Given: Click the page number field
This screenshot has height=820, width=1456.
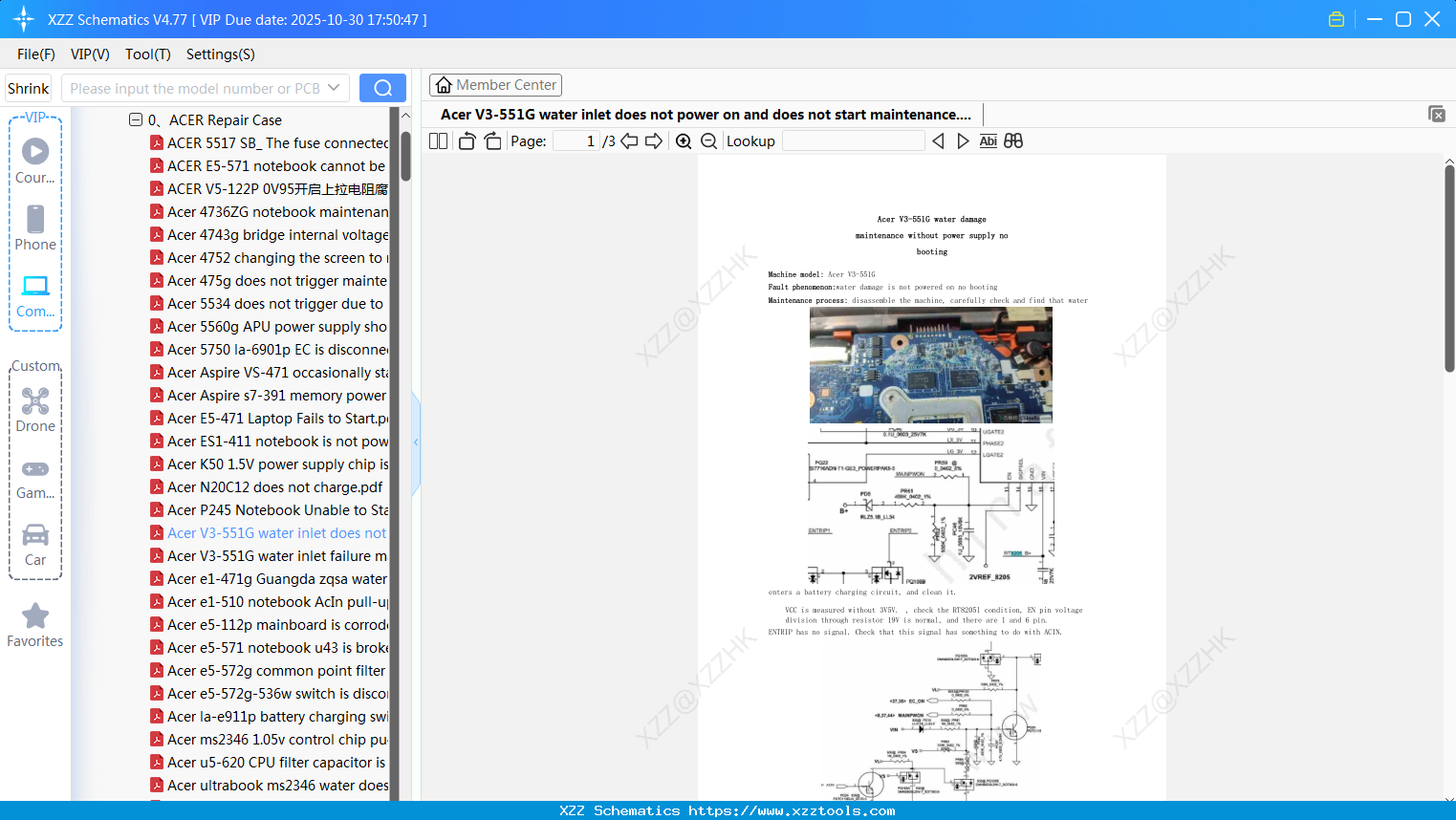Looking at the screenshot, I should point(577,141).
